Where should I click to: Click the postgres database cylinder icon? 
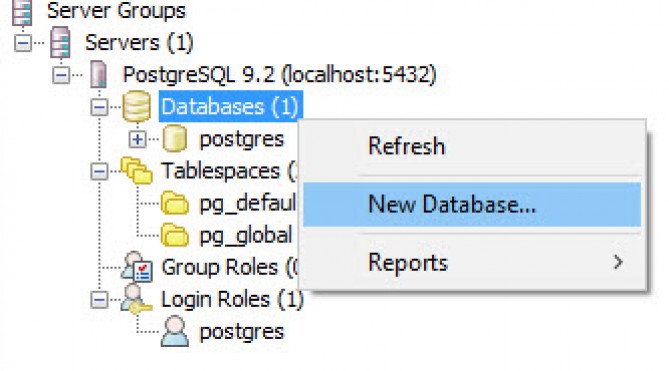click(x=175, y=139)
